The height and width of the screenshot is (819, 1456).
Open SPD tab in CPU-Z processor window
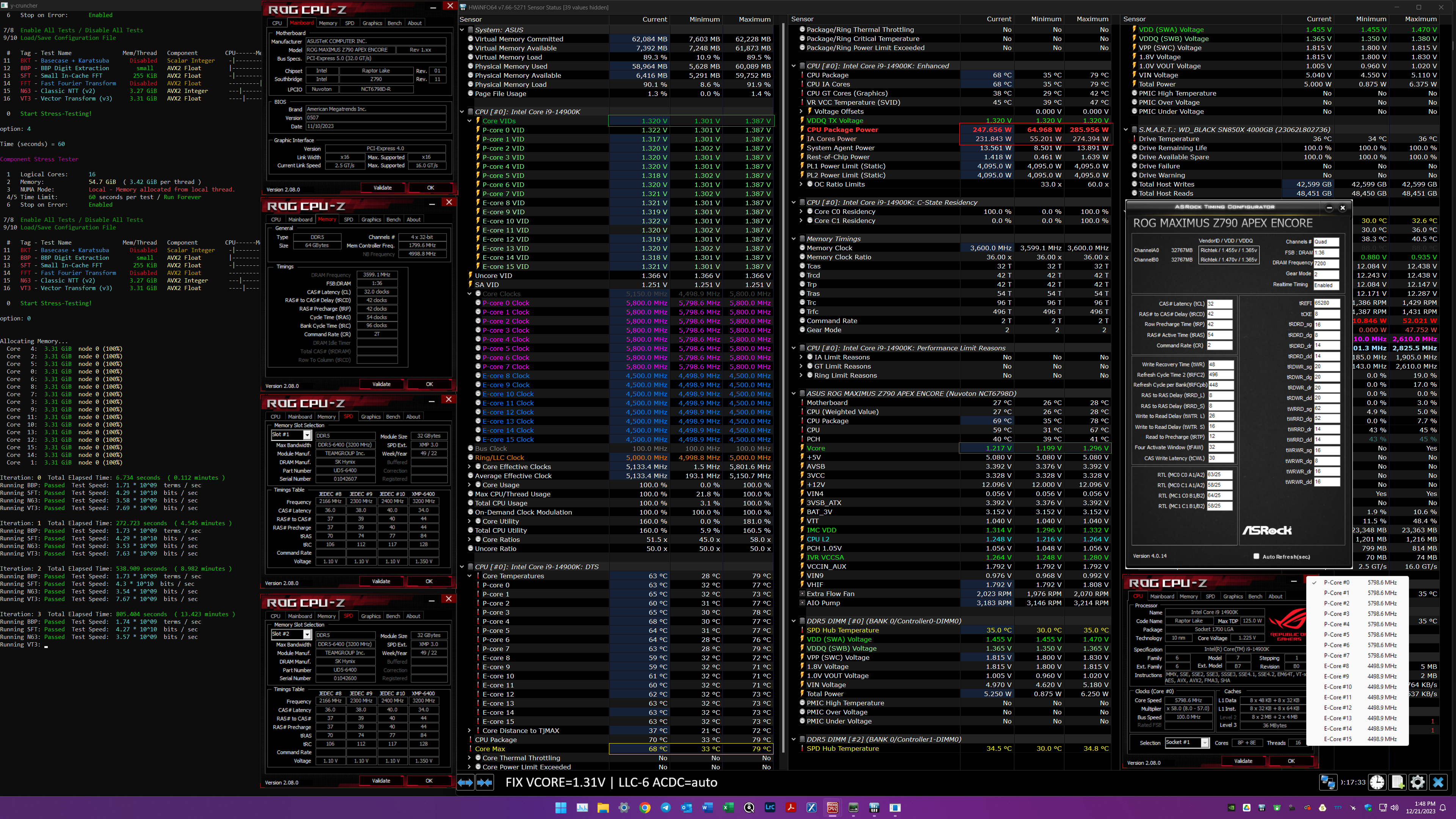click(1210, 596)
